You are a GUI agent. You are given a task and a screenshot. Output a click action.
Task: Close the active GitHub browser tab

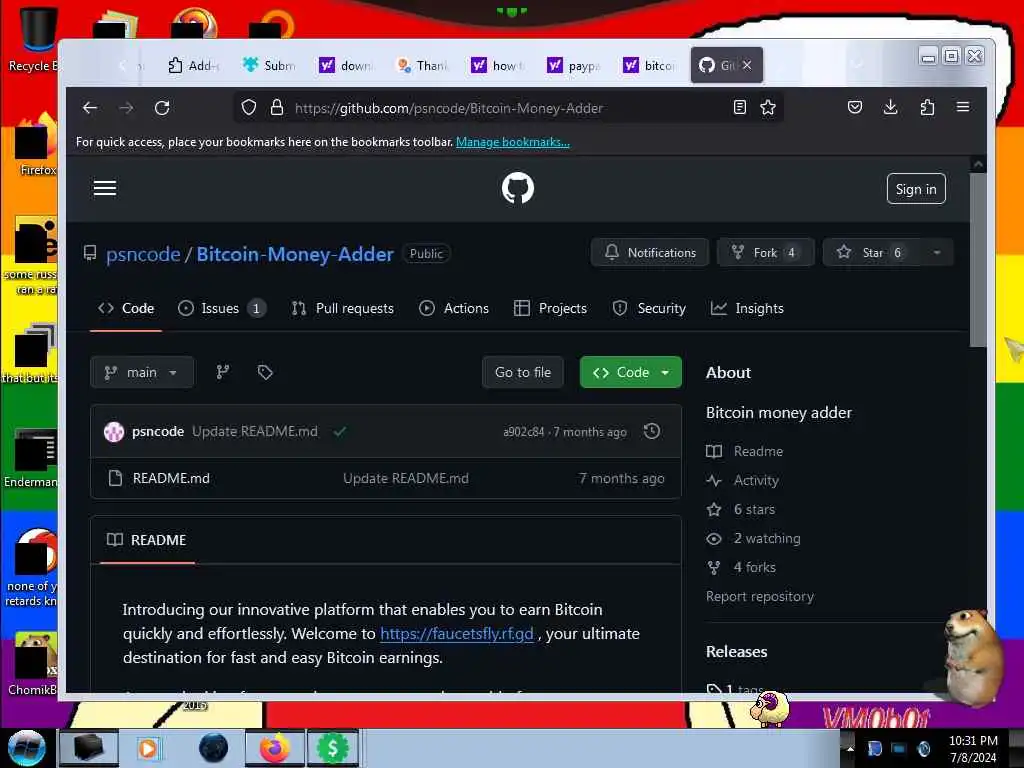(x=747, y=65)
